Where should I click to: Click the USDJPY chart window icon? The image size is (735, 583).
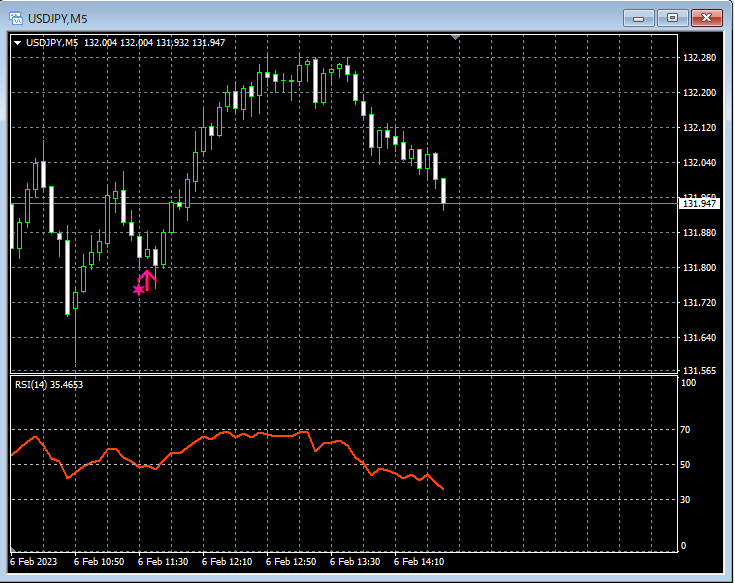pyautogui.click(x=15, y=19)
